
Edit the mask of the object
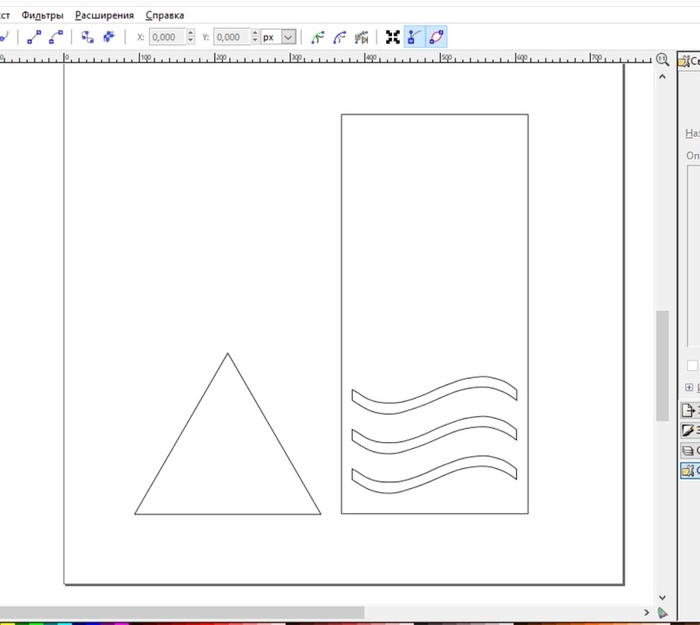[x=340, y=37]
